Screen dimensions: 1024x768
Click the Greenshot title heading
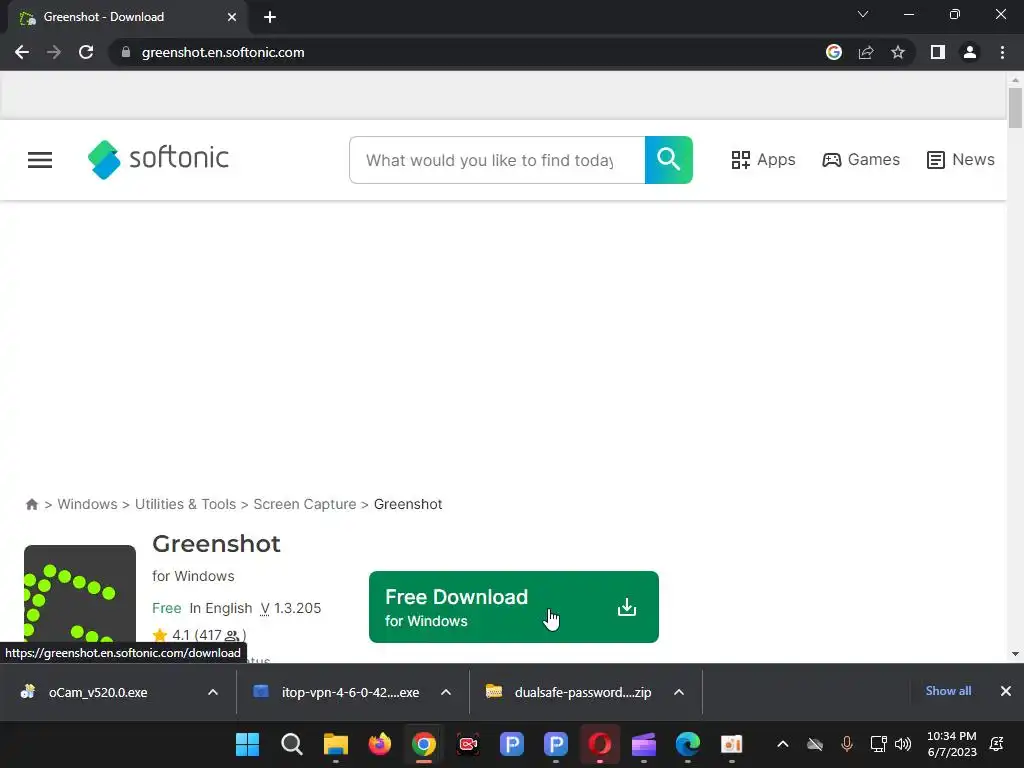[216, 544]
